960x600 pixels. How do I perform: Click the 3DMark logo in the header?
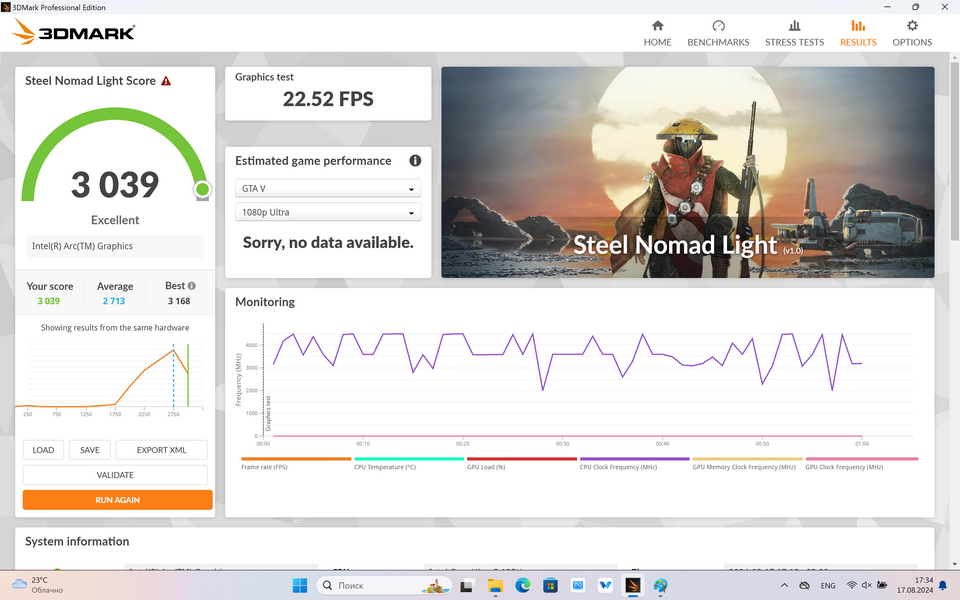coord(74,33)
